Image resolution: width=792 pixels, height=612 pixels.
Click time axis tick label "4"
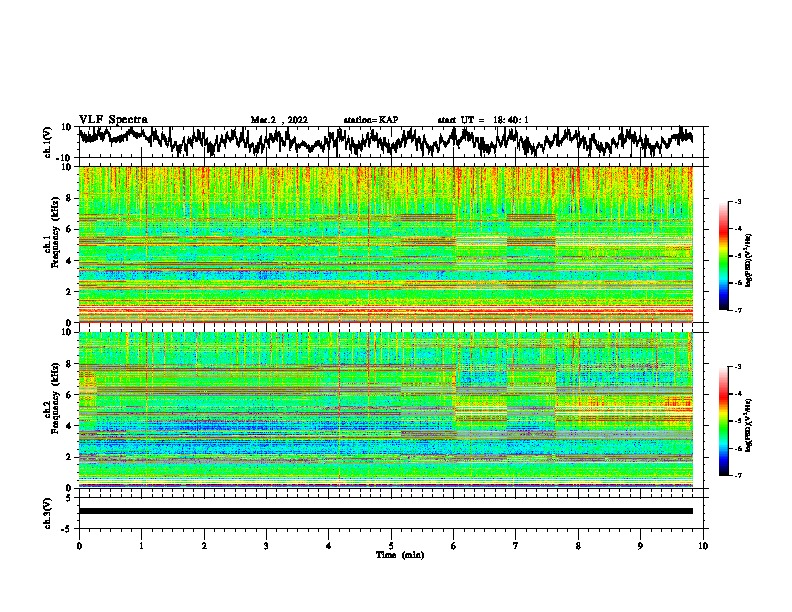(x=329, y=546)
